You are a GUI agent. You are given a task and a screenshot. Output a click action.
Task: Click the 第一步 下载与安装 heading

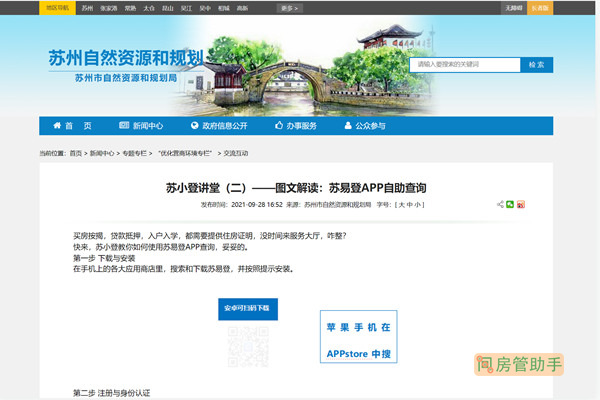click(104, 258)
